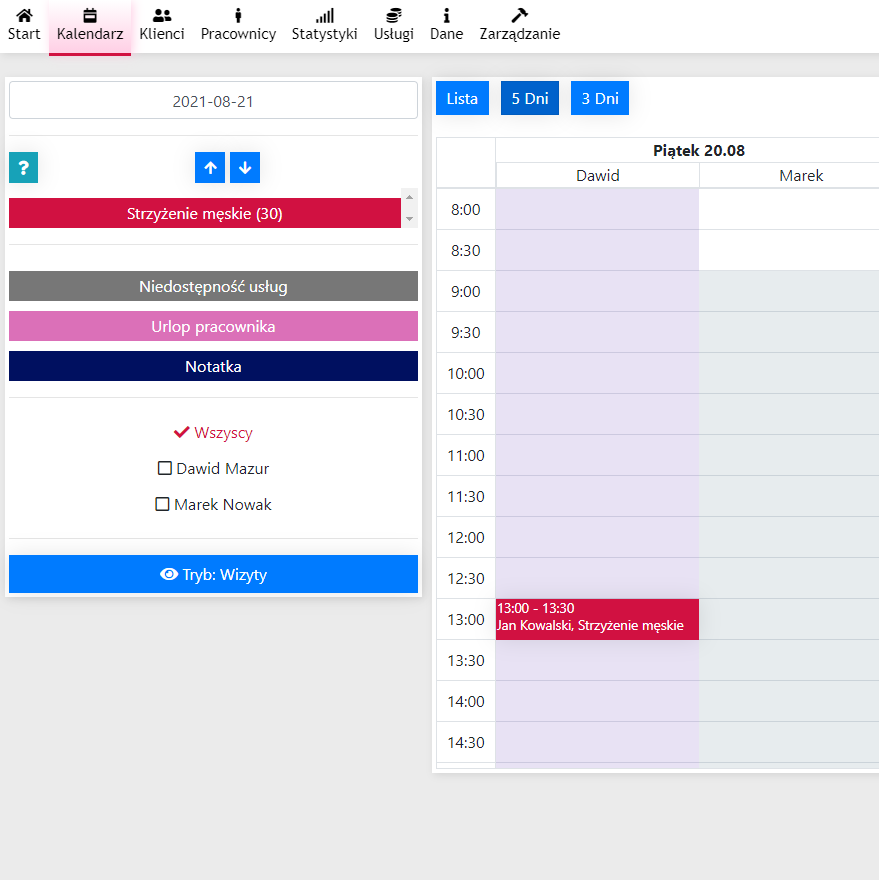Open Statystyki bar chart icon

tap(324, 16)
